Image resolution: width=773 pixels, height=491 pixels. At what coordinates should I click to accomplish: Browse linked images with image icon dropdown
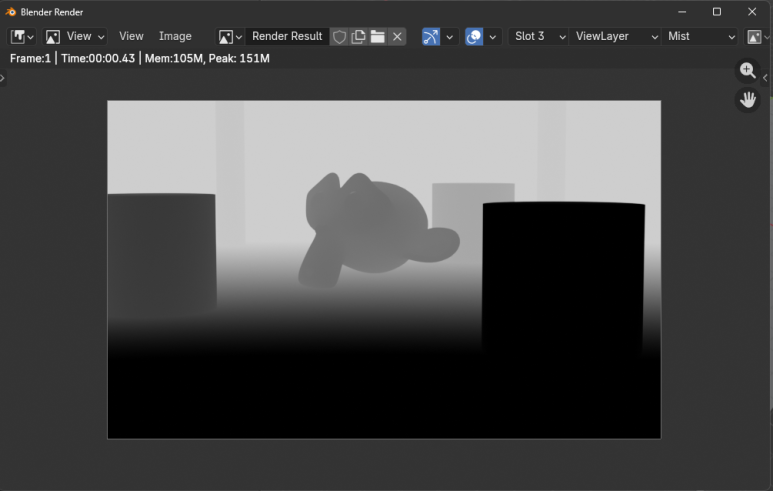(230, 36)
